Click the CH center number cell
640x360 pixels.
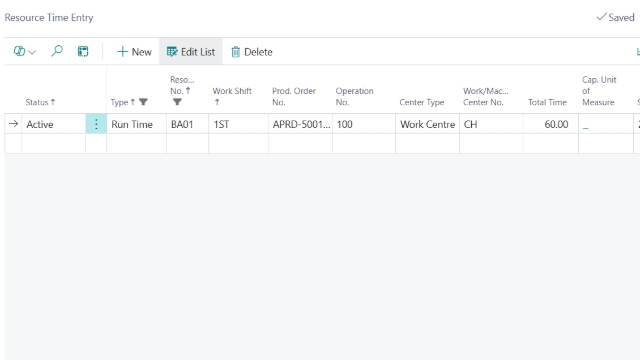pos(491,124)
